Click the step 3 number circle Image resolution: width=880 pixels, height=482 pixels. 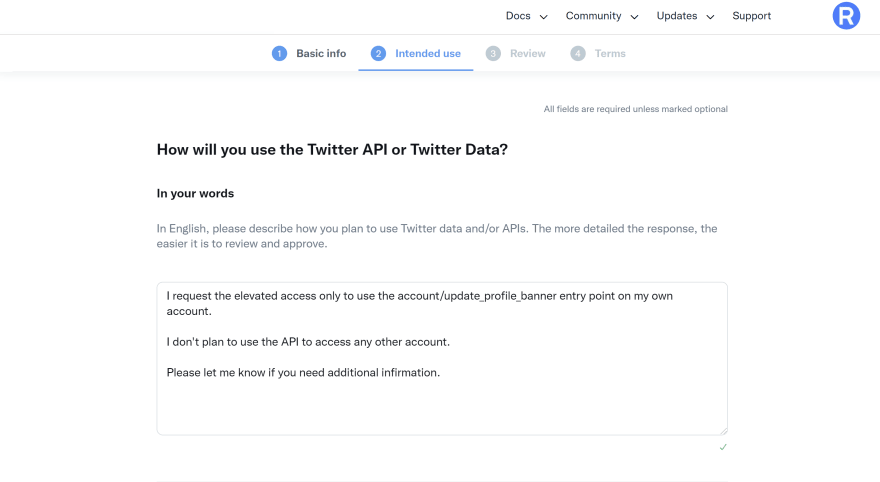[493, 53]
